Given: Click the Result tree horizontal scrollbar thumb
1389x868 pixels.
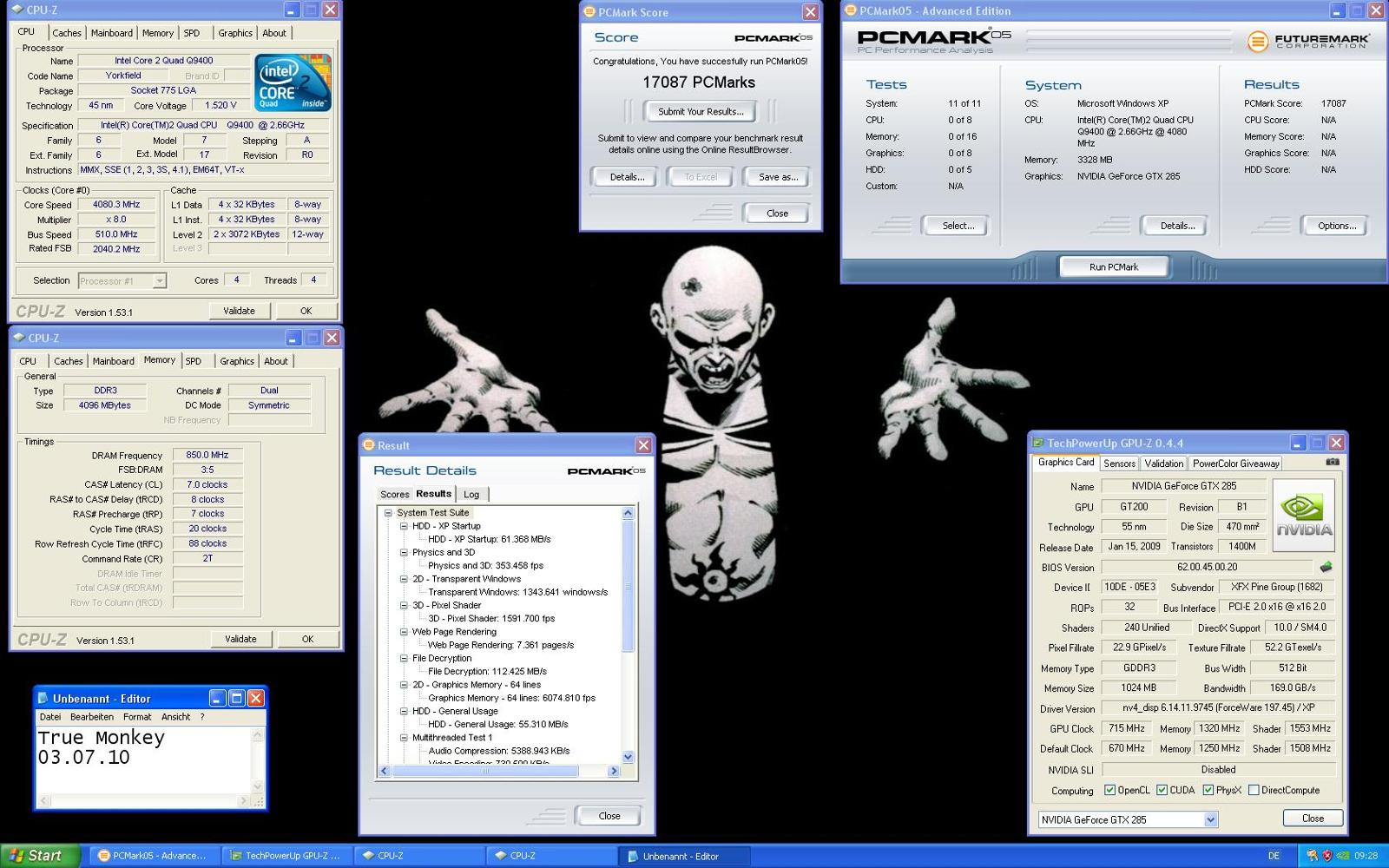Looking at the screenshot, I should click(x=485, y=771).
